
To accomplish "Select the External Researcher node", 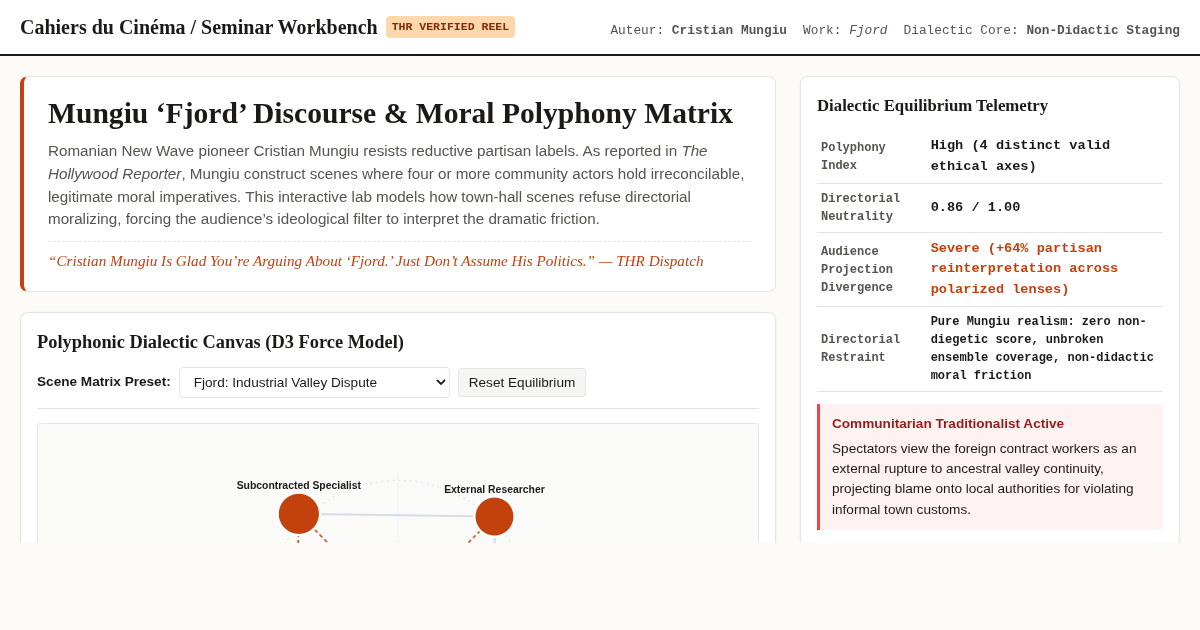I will click(494, 516).
